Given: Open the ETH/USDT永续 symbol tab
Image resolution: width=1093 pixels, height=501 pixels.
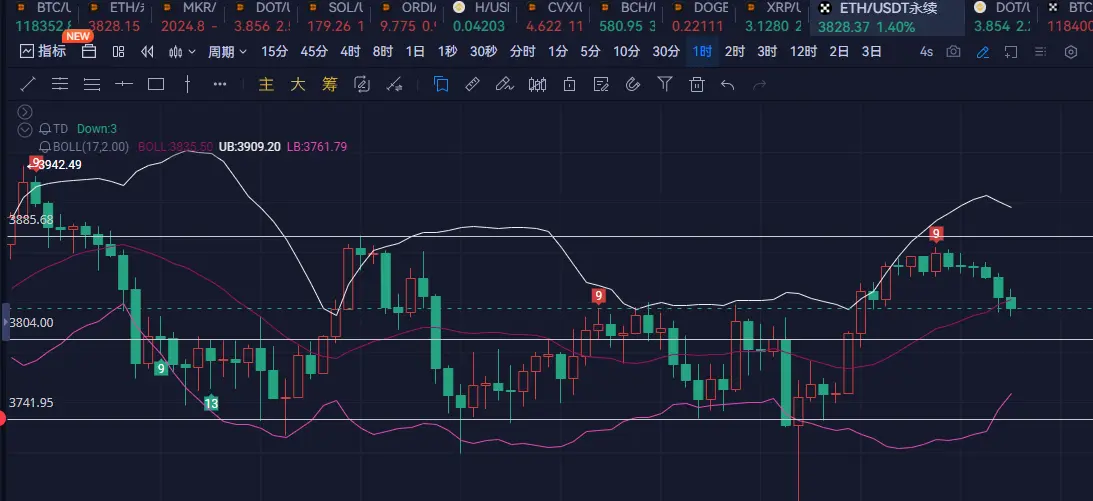Looking at the screenshot, I should pos(888,17).
